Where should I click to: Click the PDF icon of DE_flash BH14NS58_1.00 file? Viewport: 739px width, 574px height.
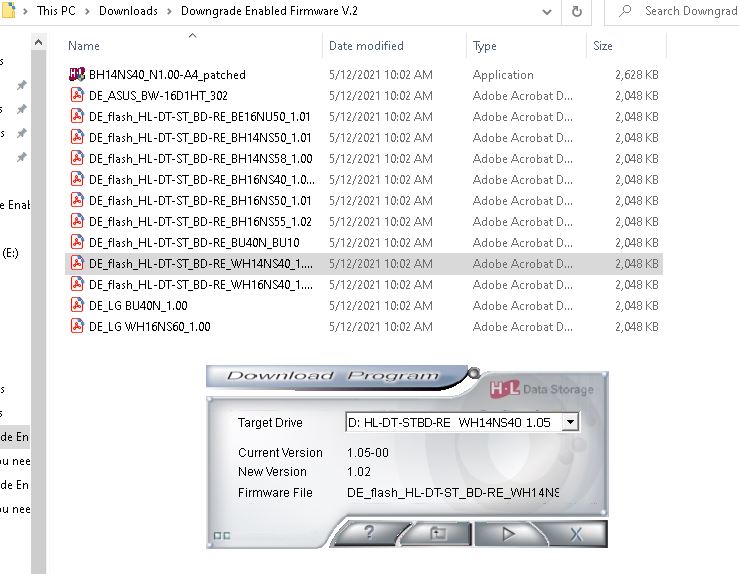coord(77,158)
